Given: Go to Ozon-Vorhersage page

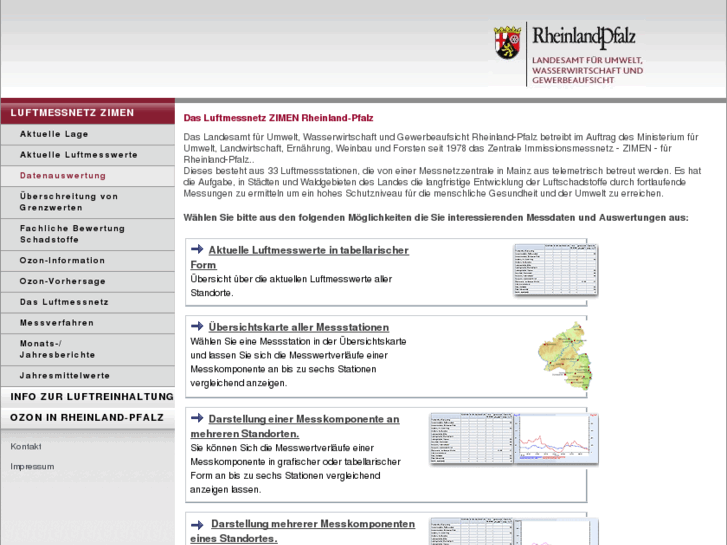Looking at the screenshot, I should click(88, 282).
